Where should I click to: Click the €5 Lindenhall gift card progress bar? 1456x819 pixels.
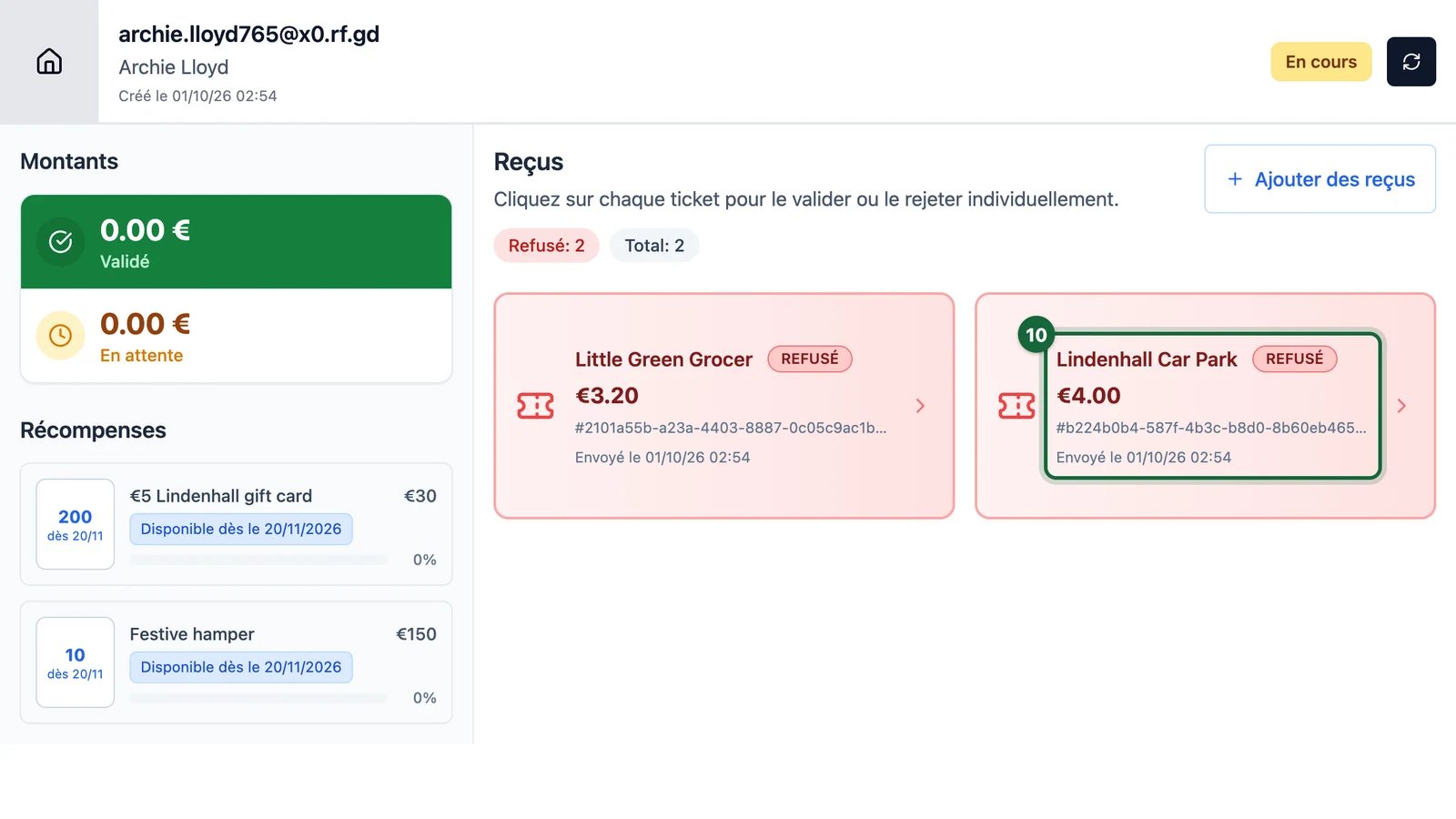258,560
